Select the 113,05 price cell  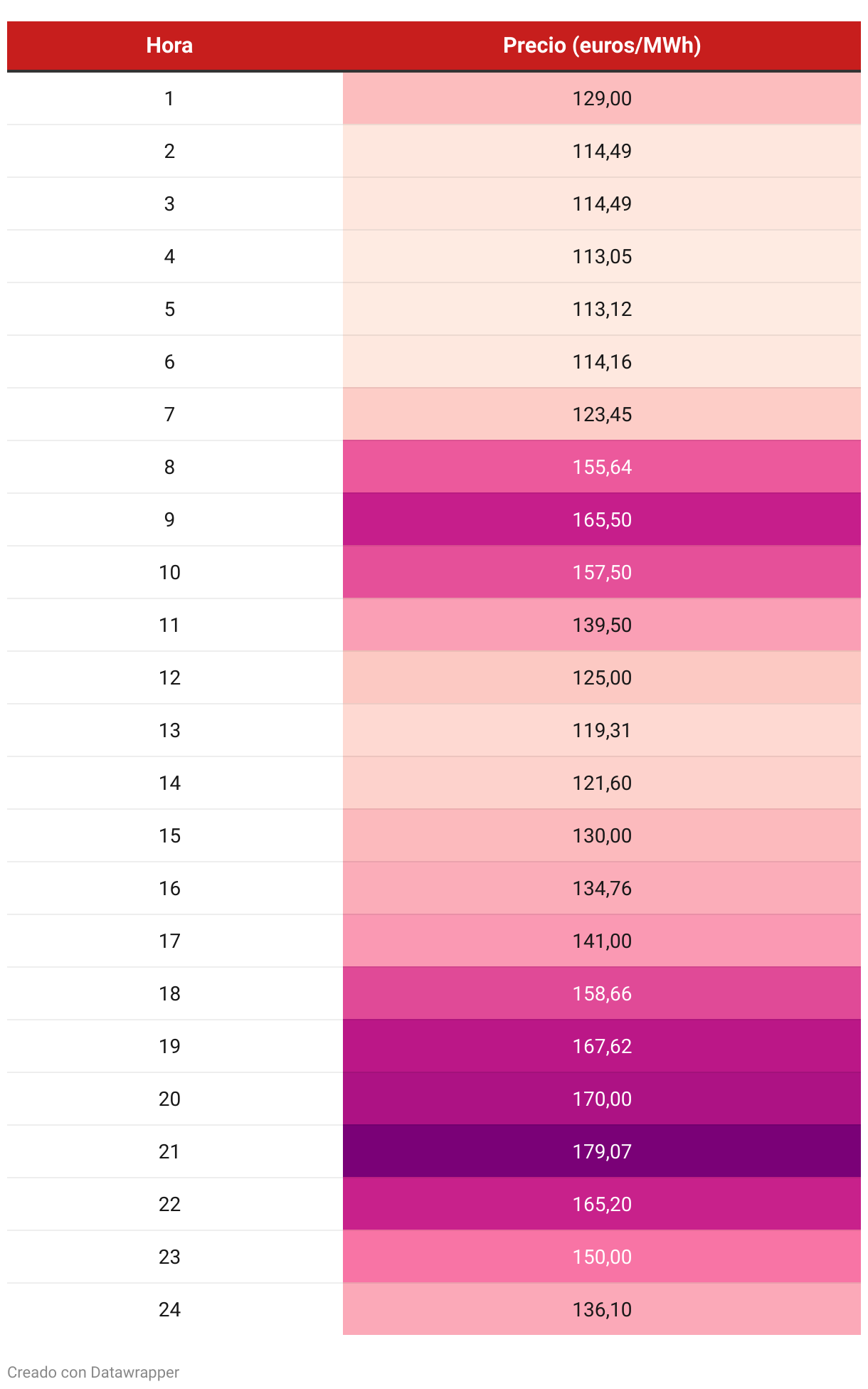[x=601, y=256]
